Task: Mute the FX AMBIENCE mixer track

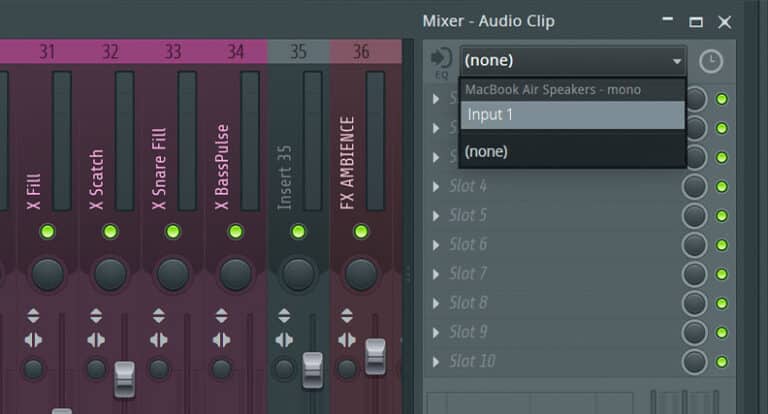Action: [361, 231]
